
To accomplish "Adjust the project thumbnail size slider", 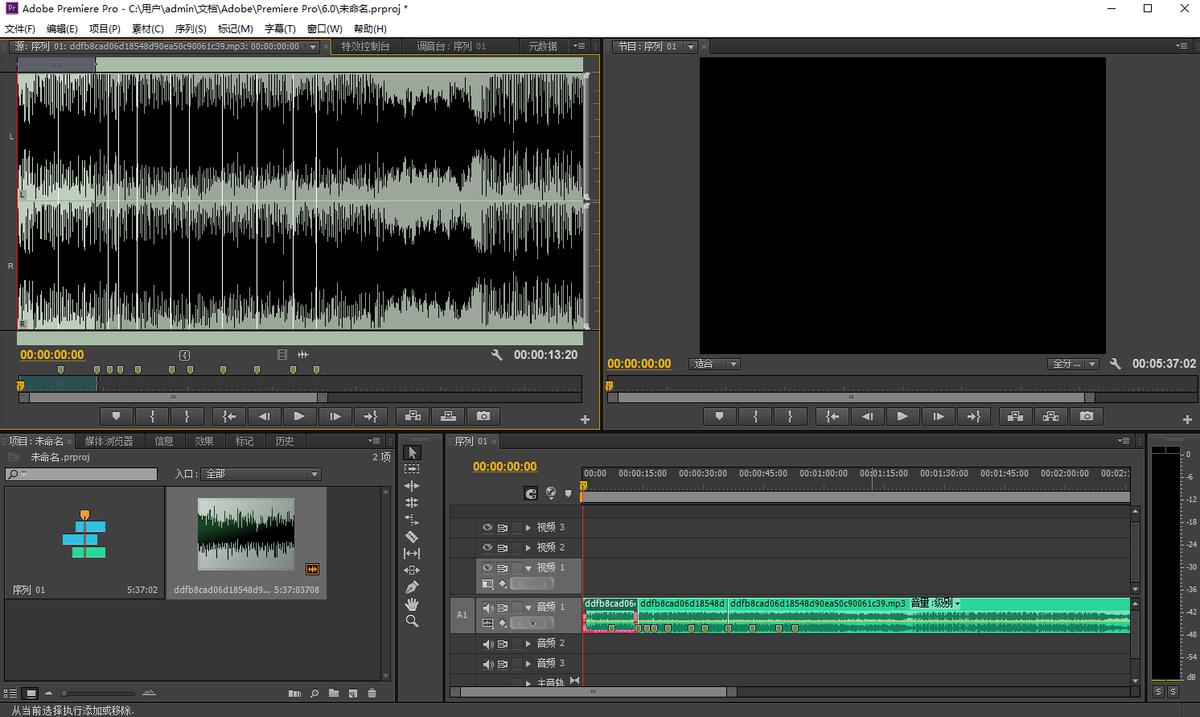I will coord(66,693).
